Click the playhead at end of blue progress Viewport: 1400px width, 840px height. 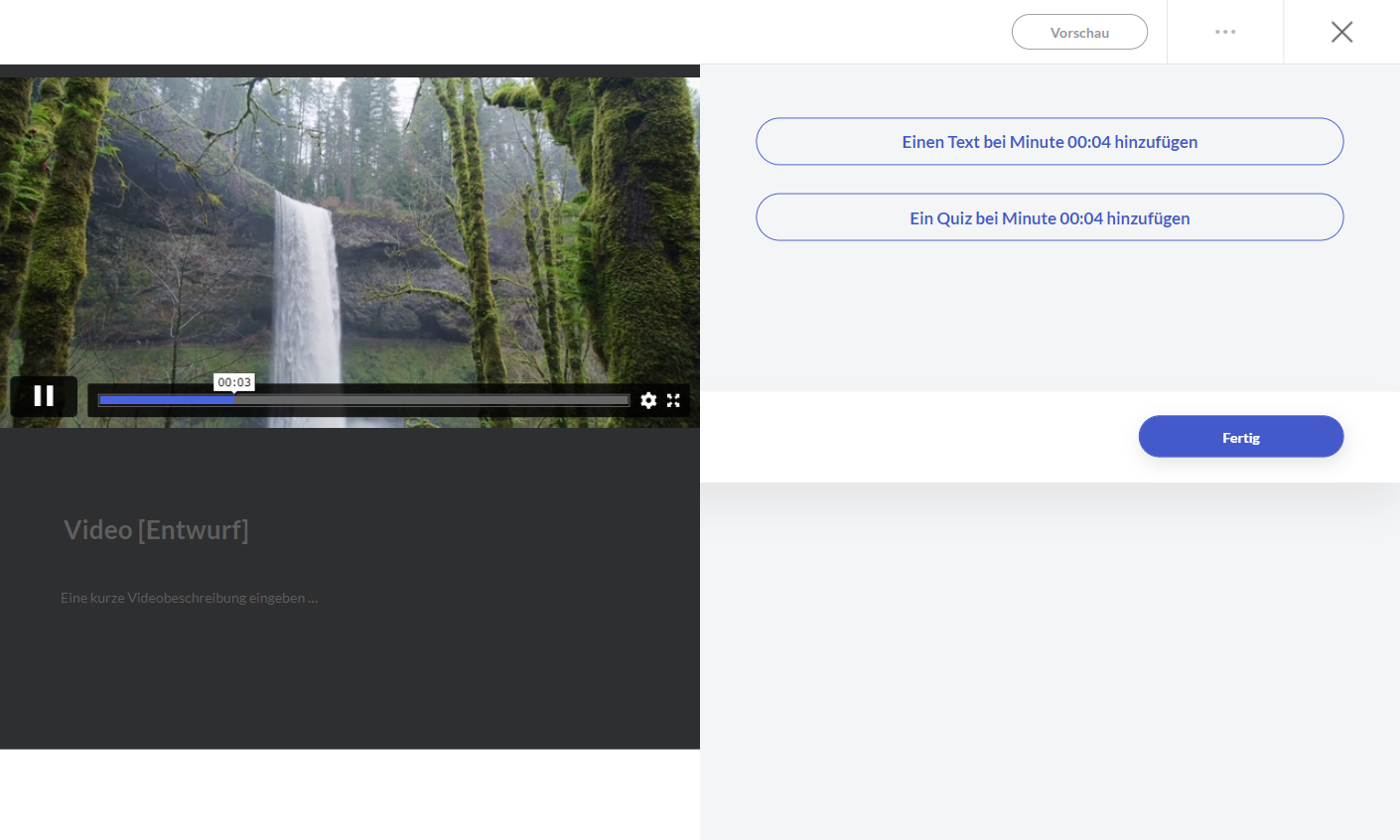pyautogui.click(x=234, y=400)
